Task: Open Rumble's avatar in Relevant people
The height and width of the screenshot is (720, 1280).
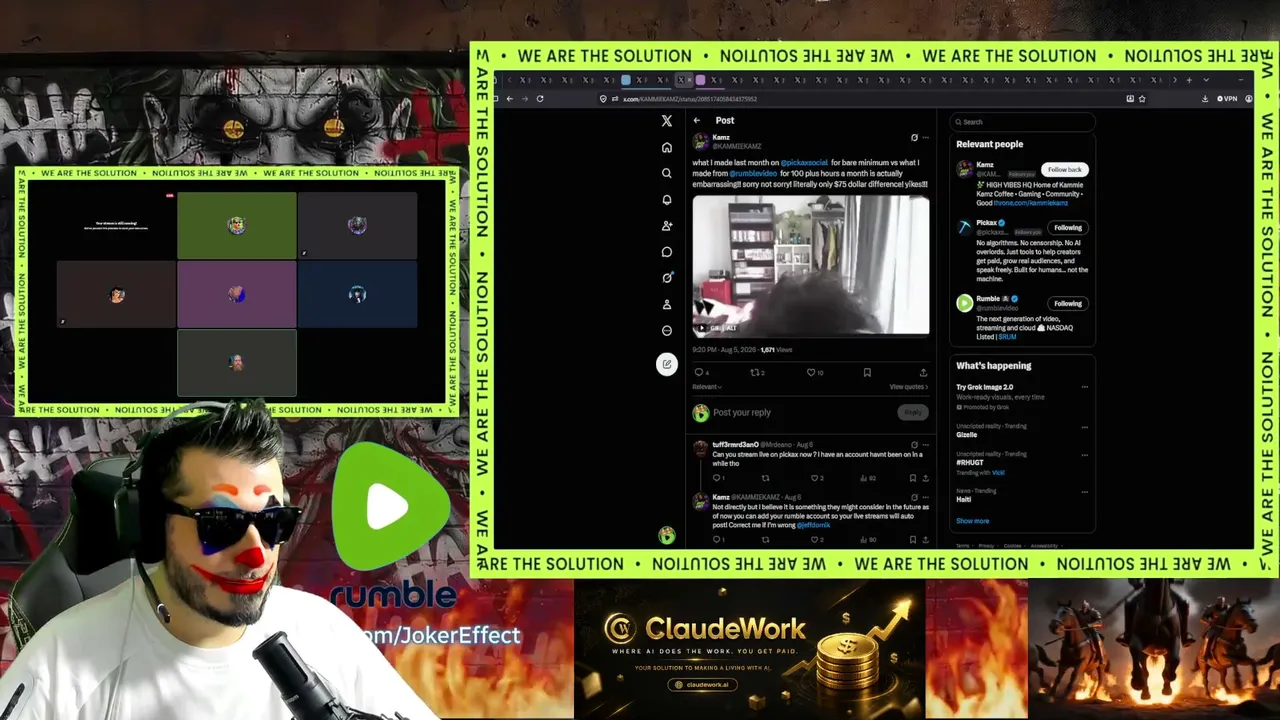Action: click(964, 303)
